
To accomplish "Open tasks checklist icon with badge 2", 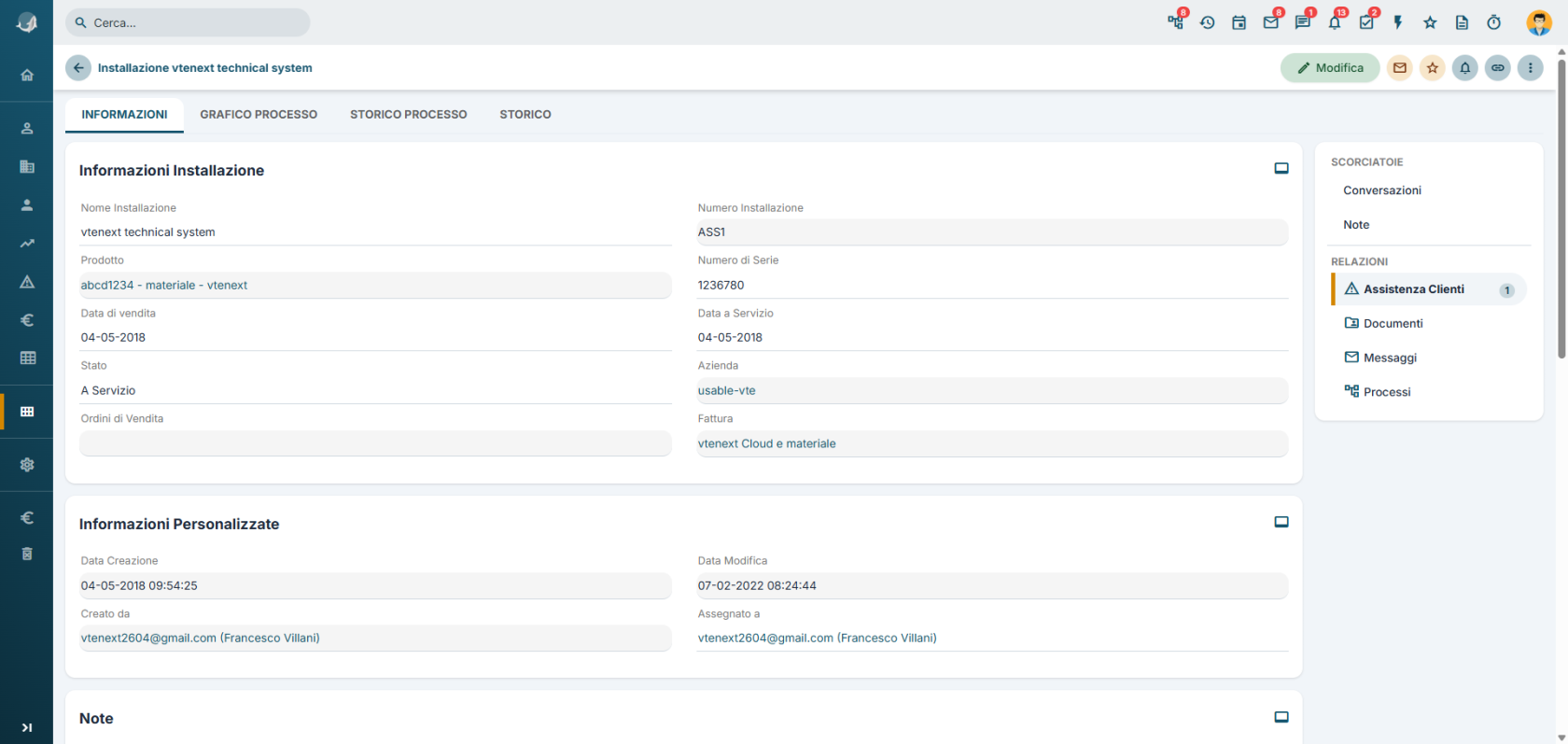I will click(1366, 22).
